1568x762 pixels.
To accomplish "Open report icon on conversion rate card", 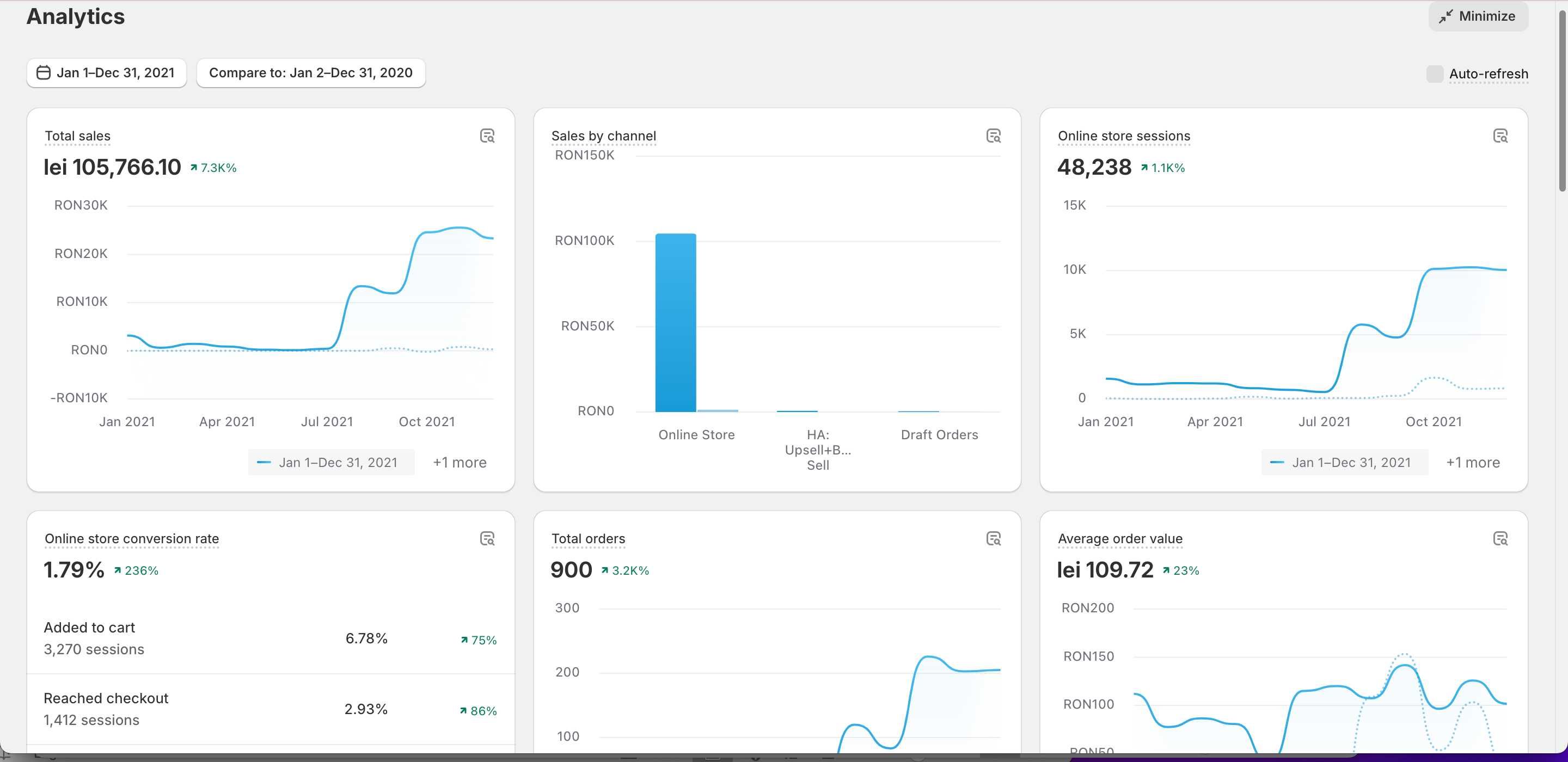I will [487, 539].
